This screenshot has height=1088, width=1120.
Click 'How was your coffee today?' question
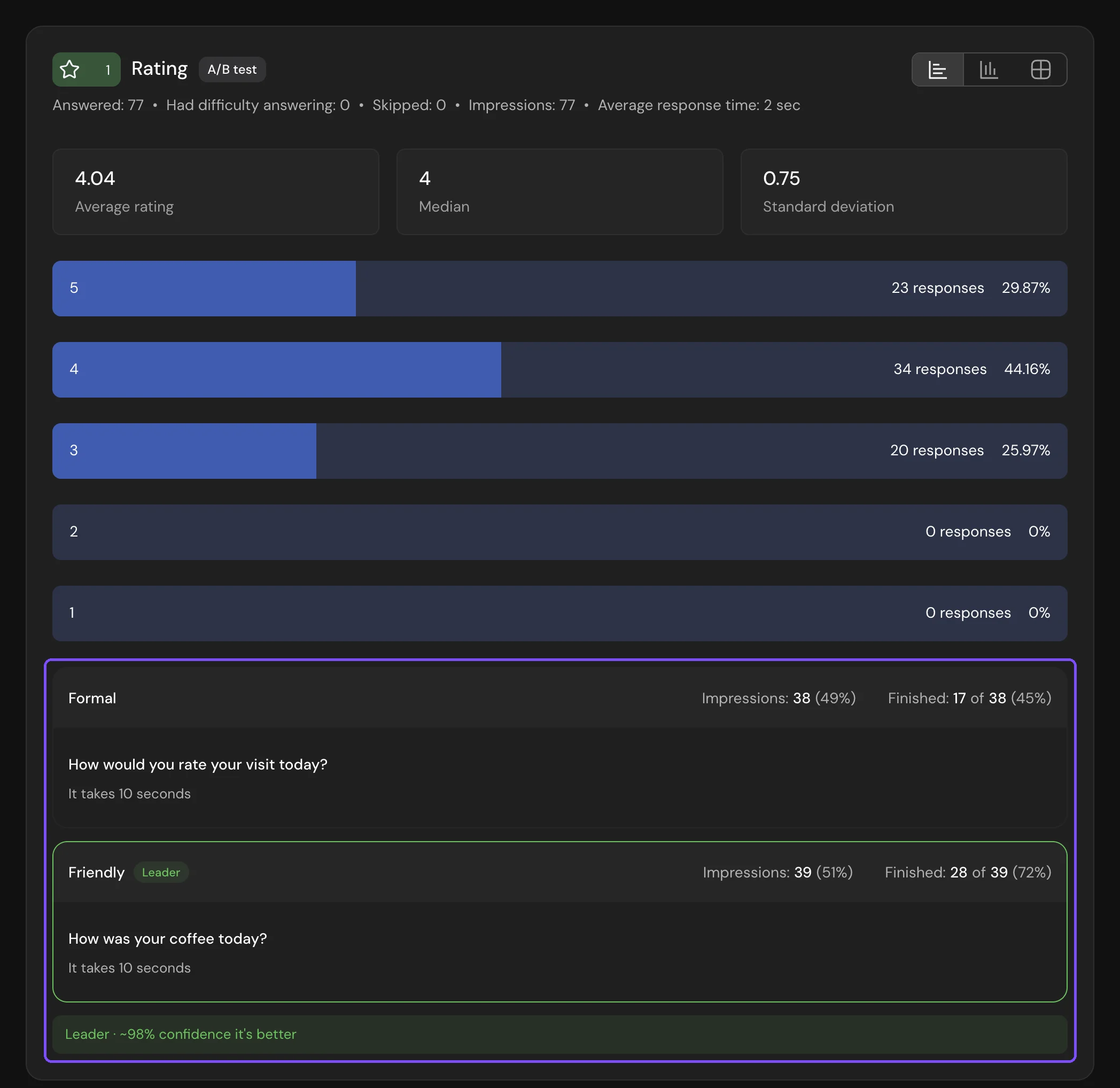point(167,939)
